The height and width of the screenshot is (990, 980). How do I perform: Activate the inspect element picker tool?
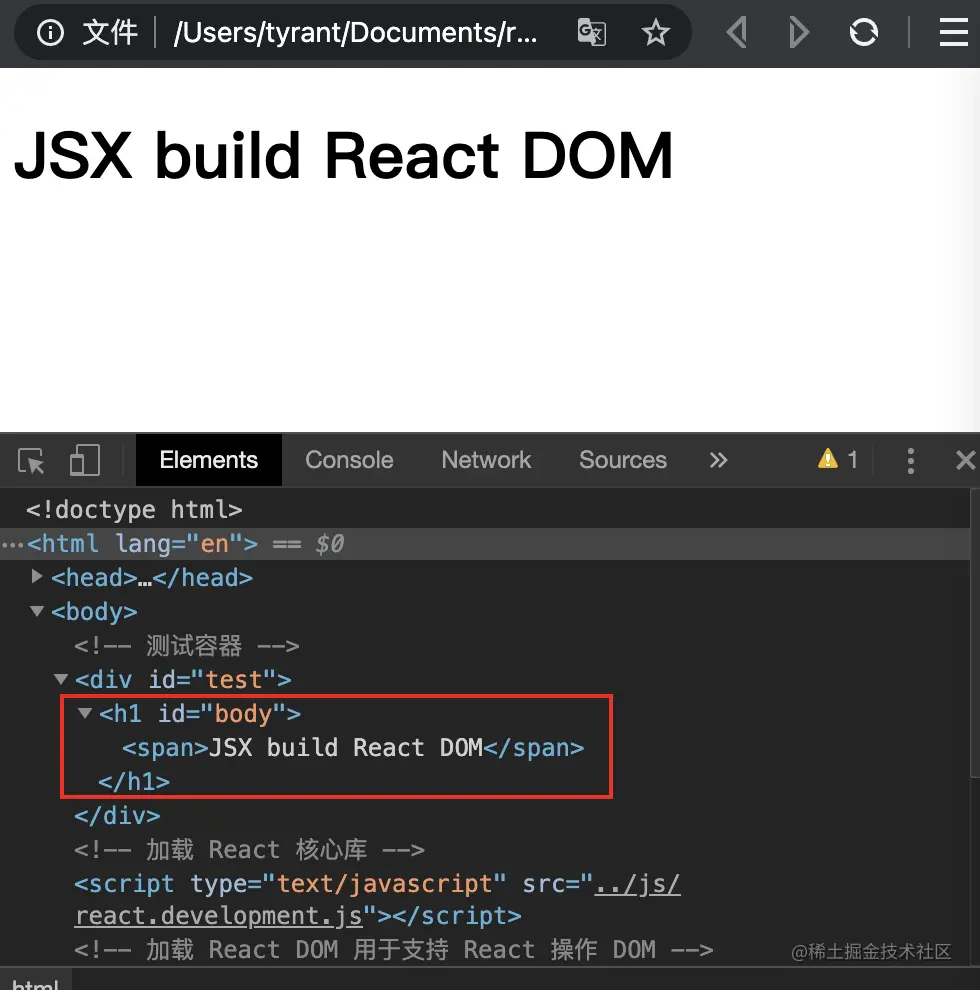[31, 460]
